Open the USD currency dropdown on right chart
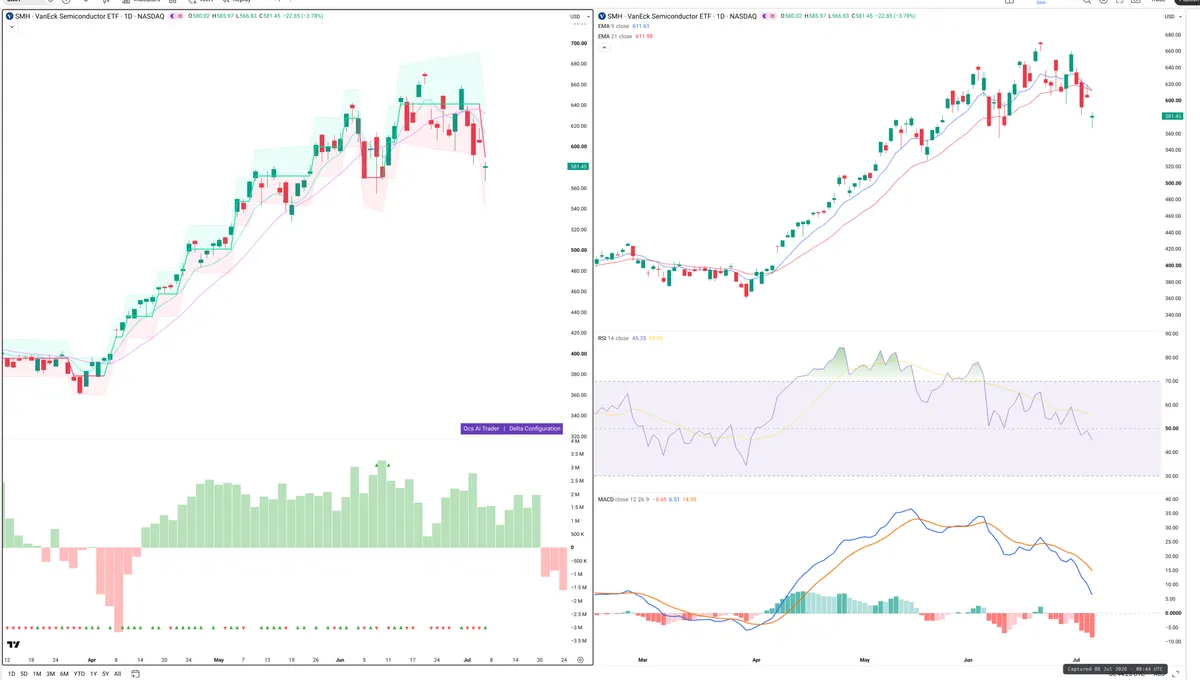This screenshot has width=1200, height=680. 1172,17
